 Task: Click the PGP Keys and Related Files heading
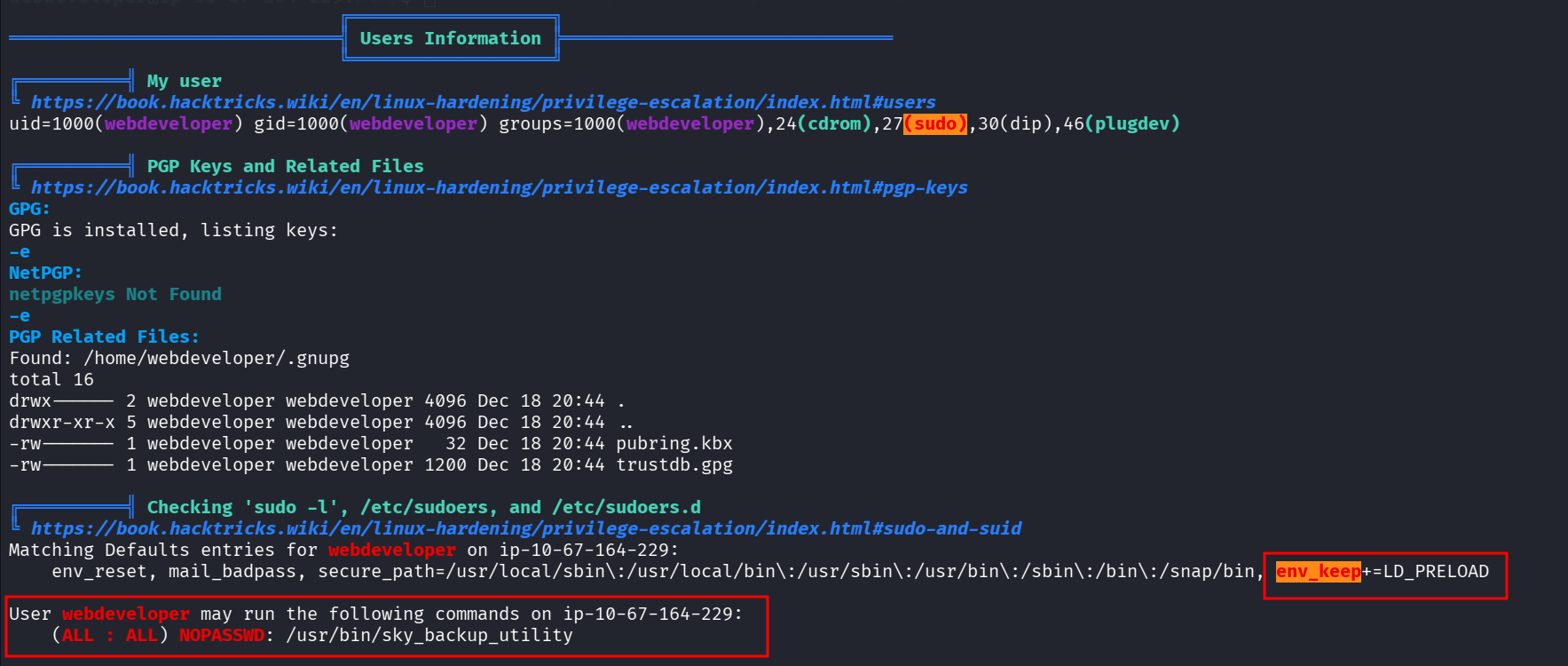click(x=285, y=166)
